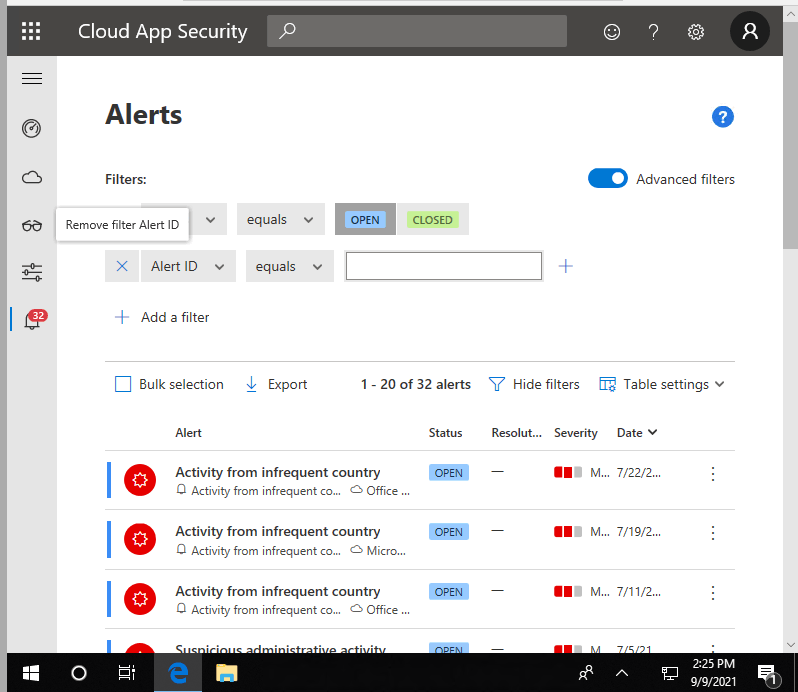The width and height of the screenshot is (798, 692).
Task: Expand the first filter's field dropdown arrow
Action: 210,220
